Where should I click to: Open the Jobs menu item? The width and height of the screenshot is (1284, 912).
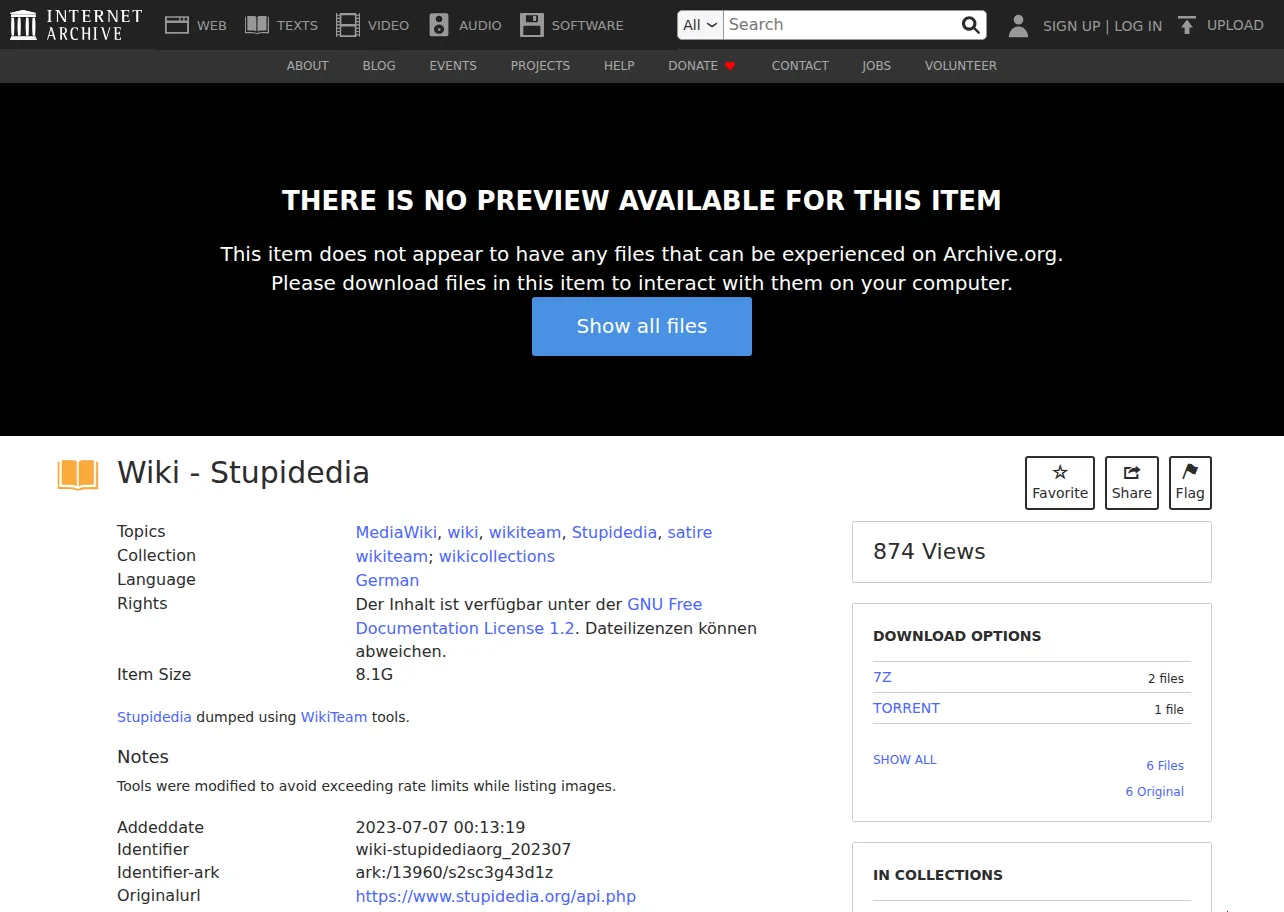876,66
